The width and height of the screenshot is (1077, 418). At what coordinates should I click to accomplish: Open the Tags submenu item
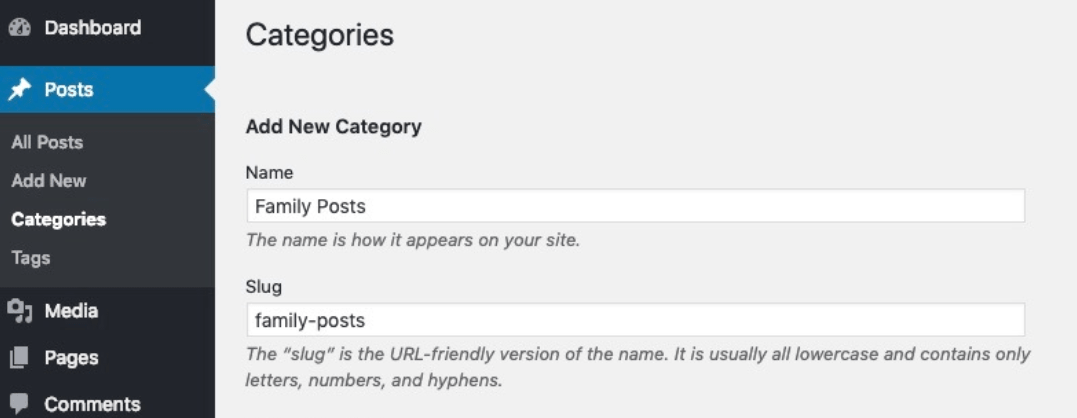click(31, 258)
